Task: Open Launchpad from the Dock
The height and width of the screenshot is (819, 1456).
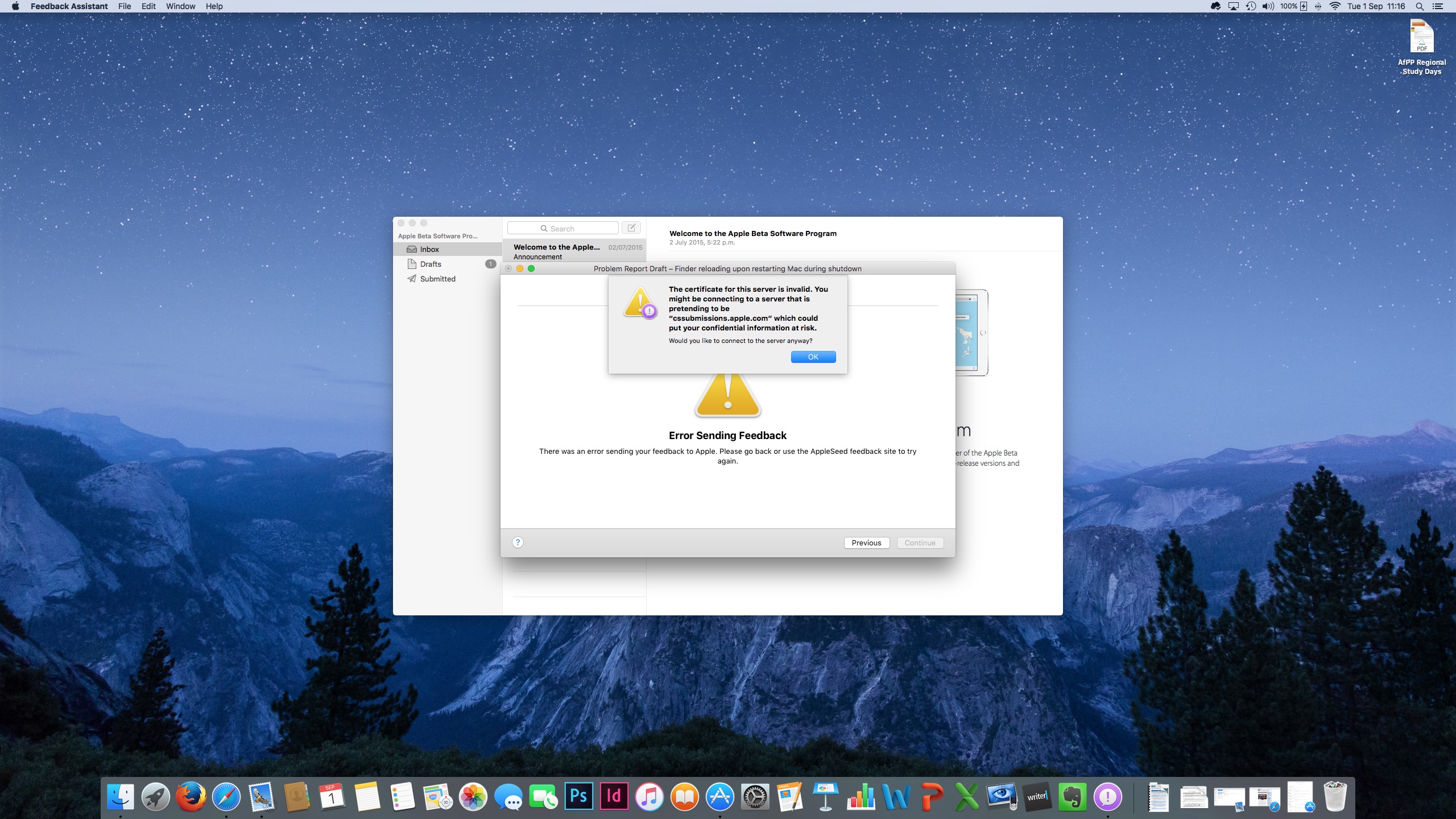Action: point(156,796)
